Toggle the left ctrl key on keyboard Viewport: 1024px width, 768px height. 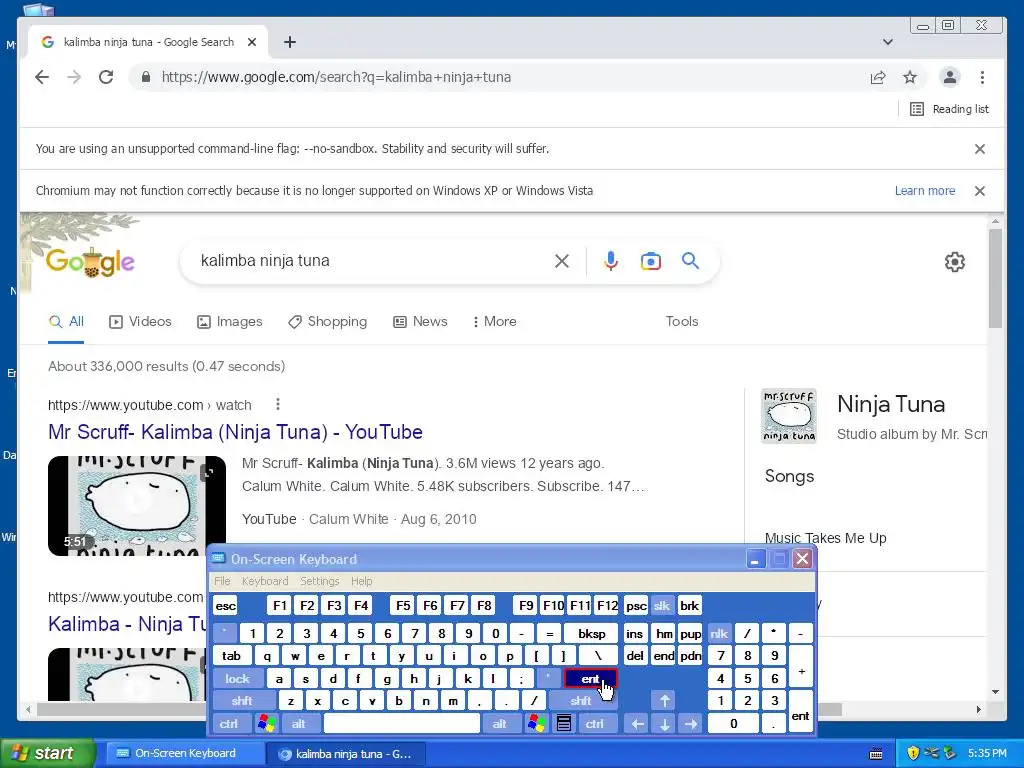pos(229,724)
